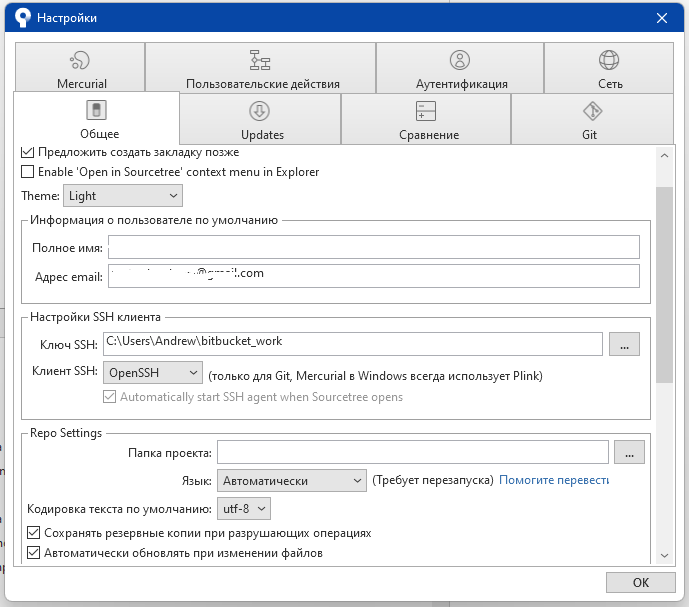Open the Клиент SSH dropdown showing OpenSSH
The height and width of the screenshot is (607, 689).
(153, 373)
